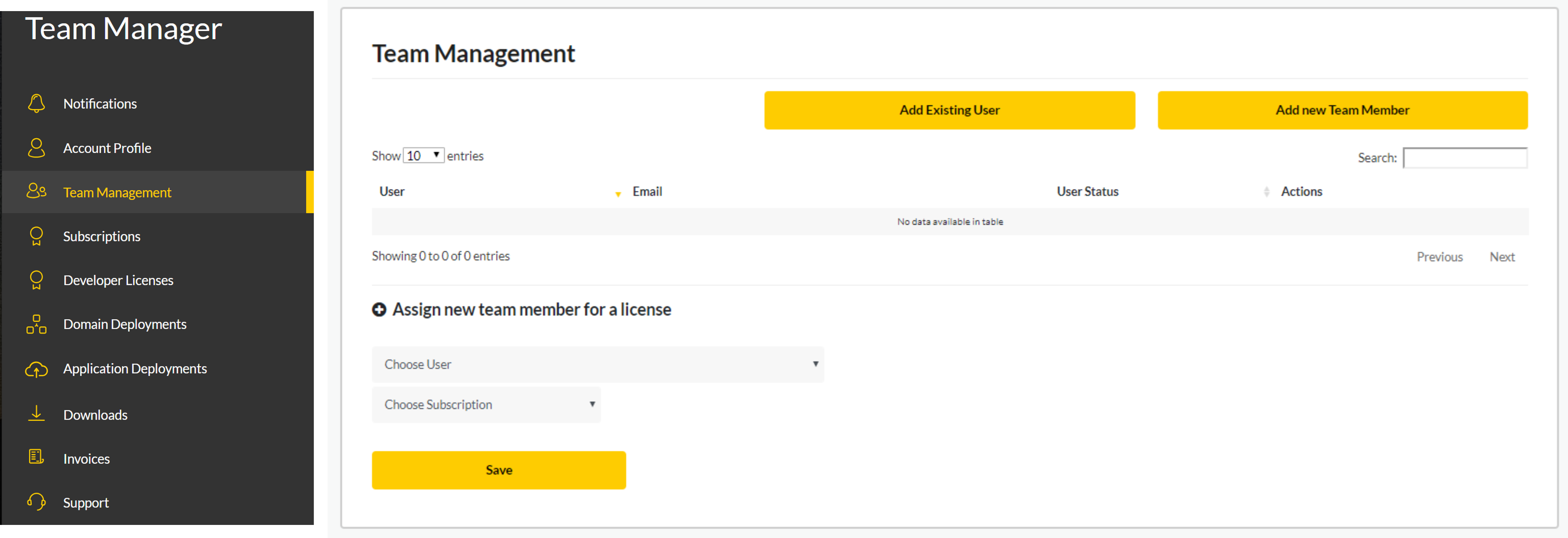Image resolution: width=1568 pixels, height=538 pixels.
Task: Sort table by User Status arrows
Action: click(x=1267, y=192)
